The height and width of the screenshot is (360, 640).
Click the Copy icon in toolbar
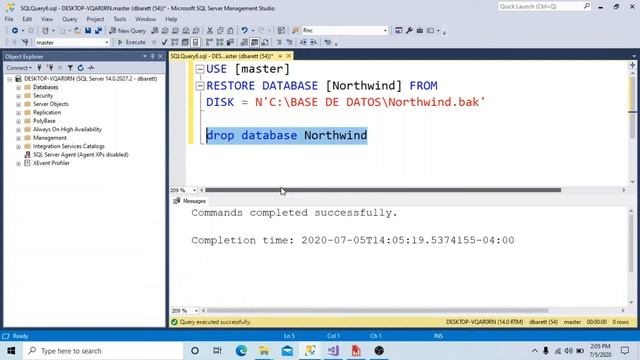click(x=220, y=31)
